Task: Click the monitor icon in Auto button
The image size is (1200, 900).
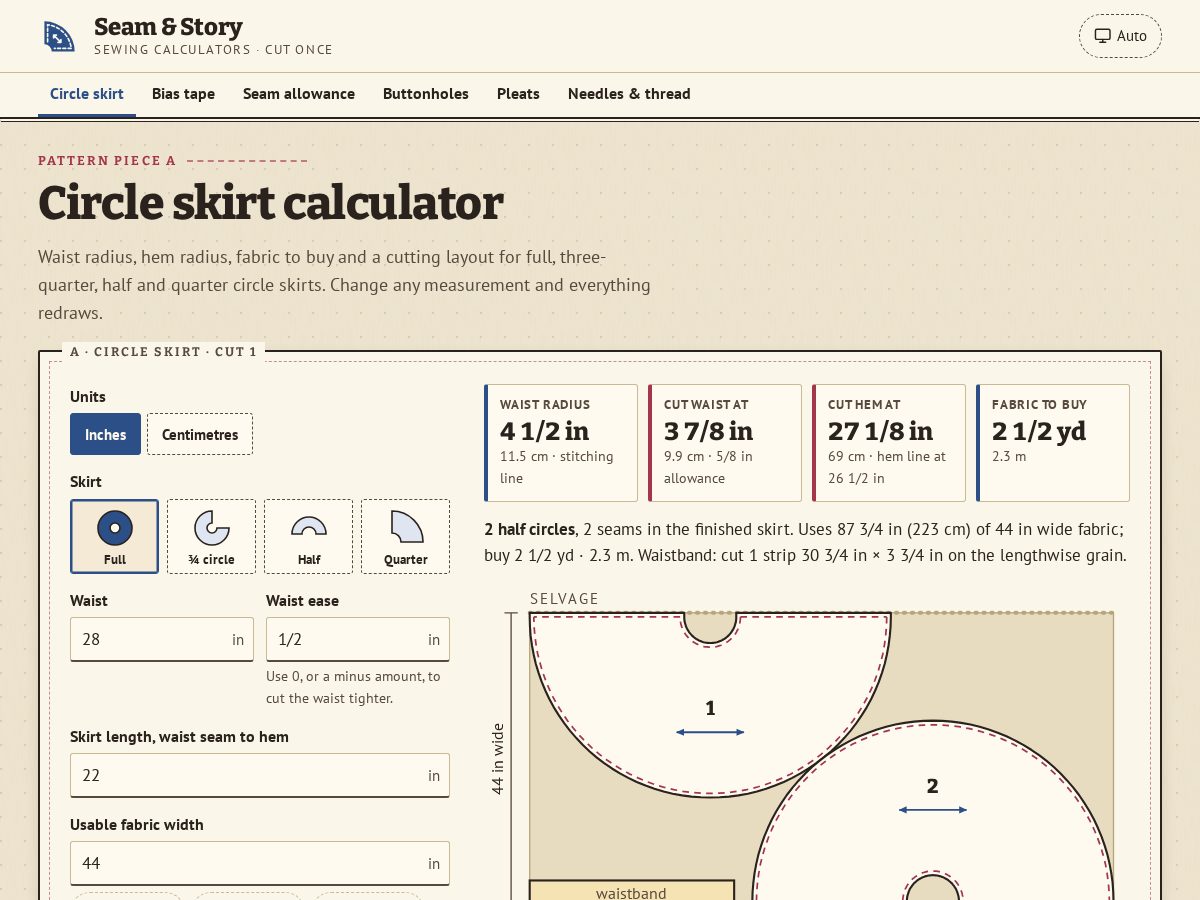Action: (1102, 36)
